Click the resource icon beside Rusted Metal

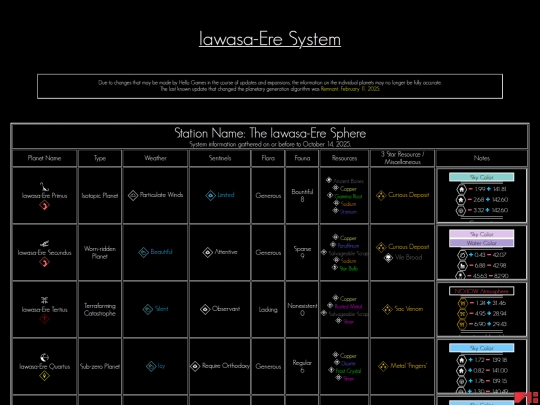click(330, 305)
